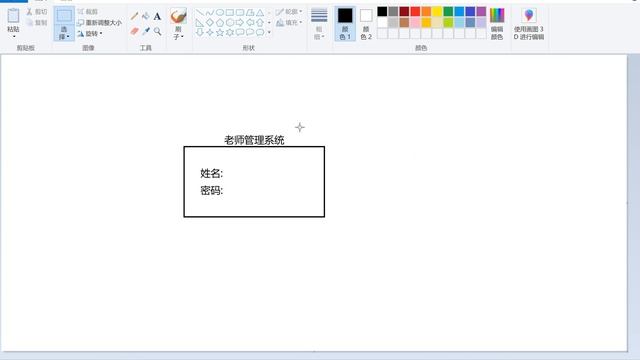Screen dimensions: 640x360
Task: Choose the rounded rectangle shape
Action: 240,12
